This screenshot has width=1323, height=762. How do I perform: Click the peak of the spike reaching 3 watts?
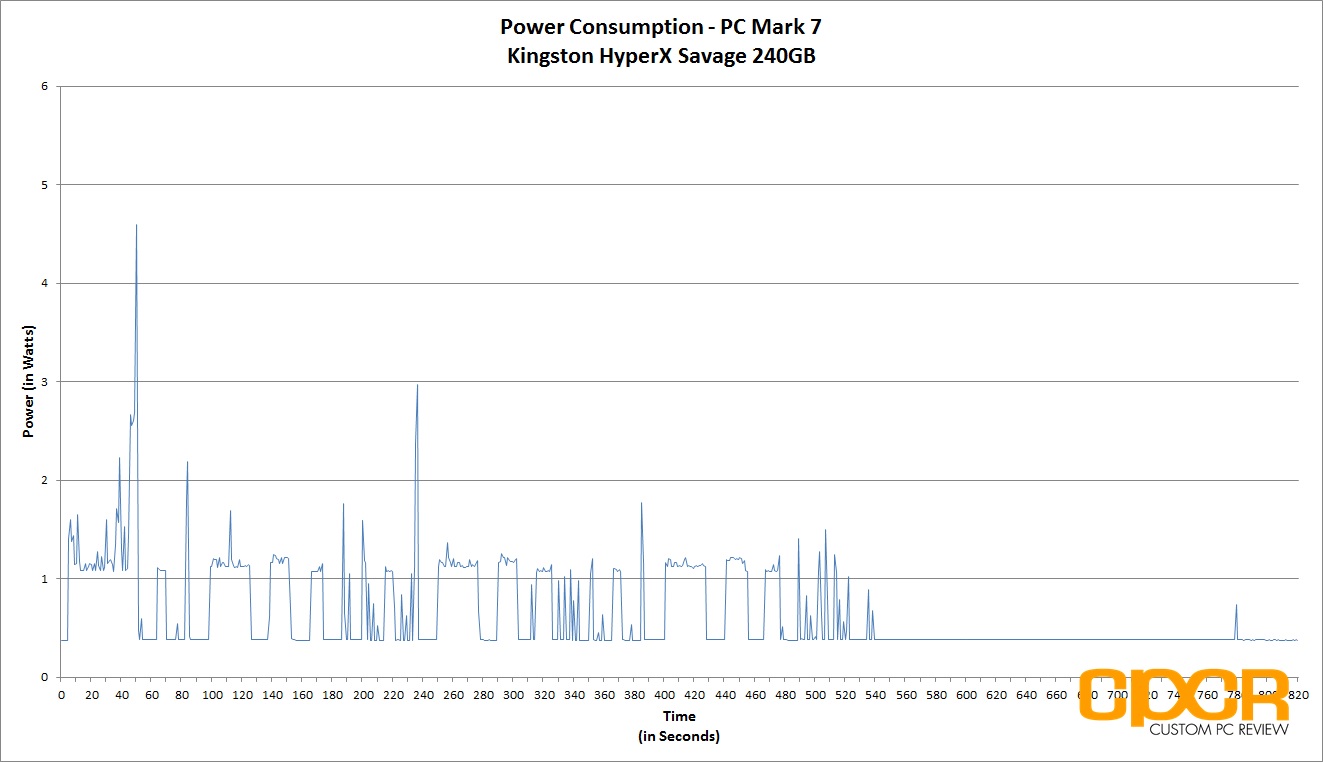(417, 385)
